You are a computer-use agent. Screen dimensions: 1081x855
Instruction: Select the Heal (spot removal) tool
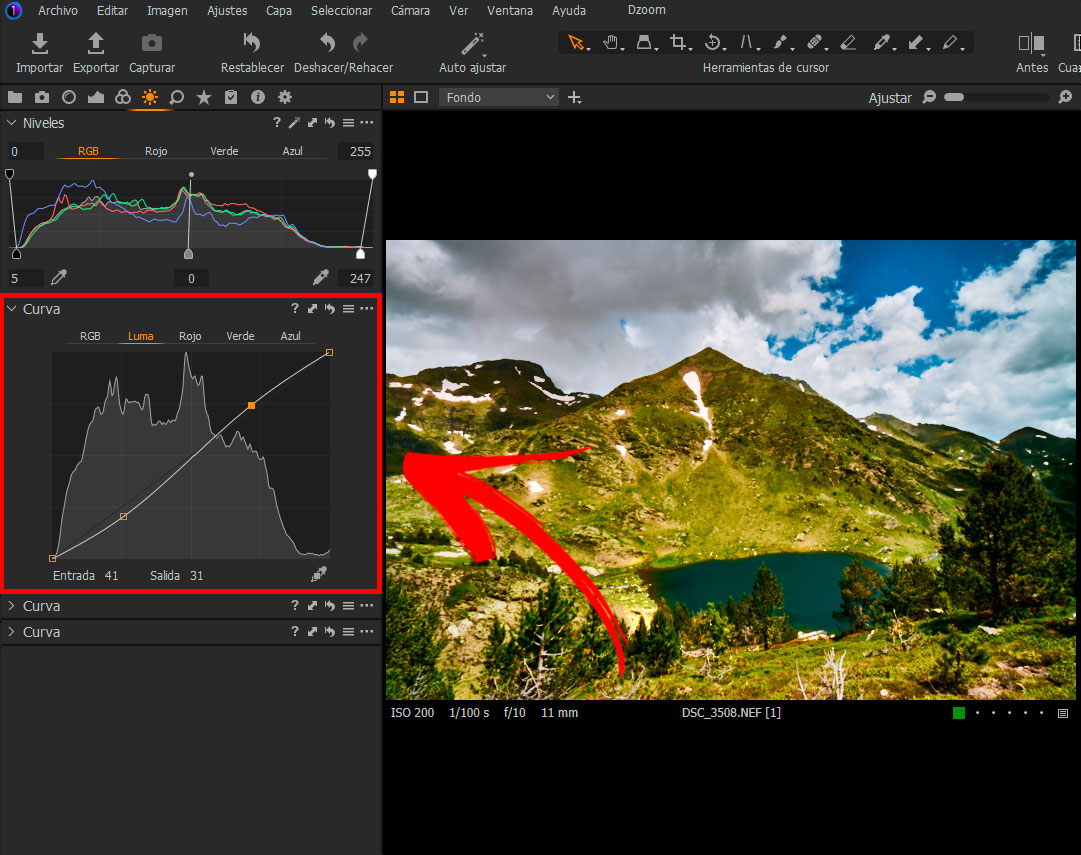[816, 42]
